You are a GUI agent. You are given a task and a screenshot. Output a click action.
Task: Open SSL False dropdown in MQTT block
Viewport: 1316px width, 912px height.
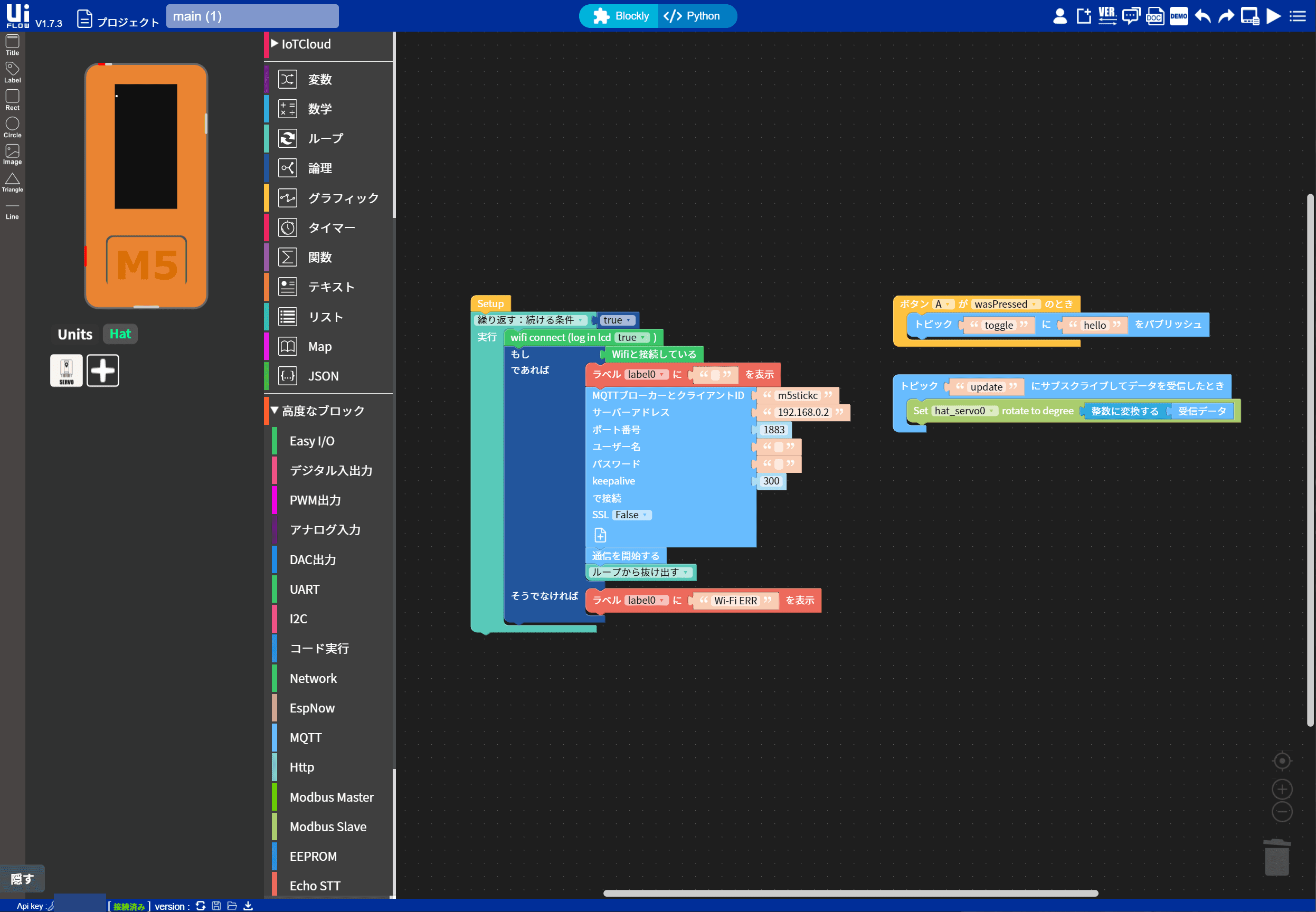click(631, 515)
